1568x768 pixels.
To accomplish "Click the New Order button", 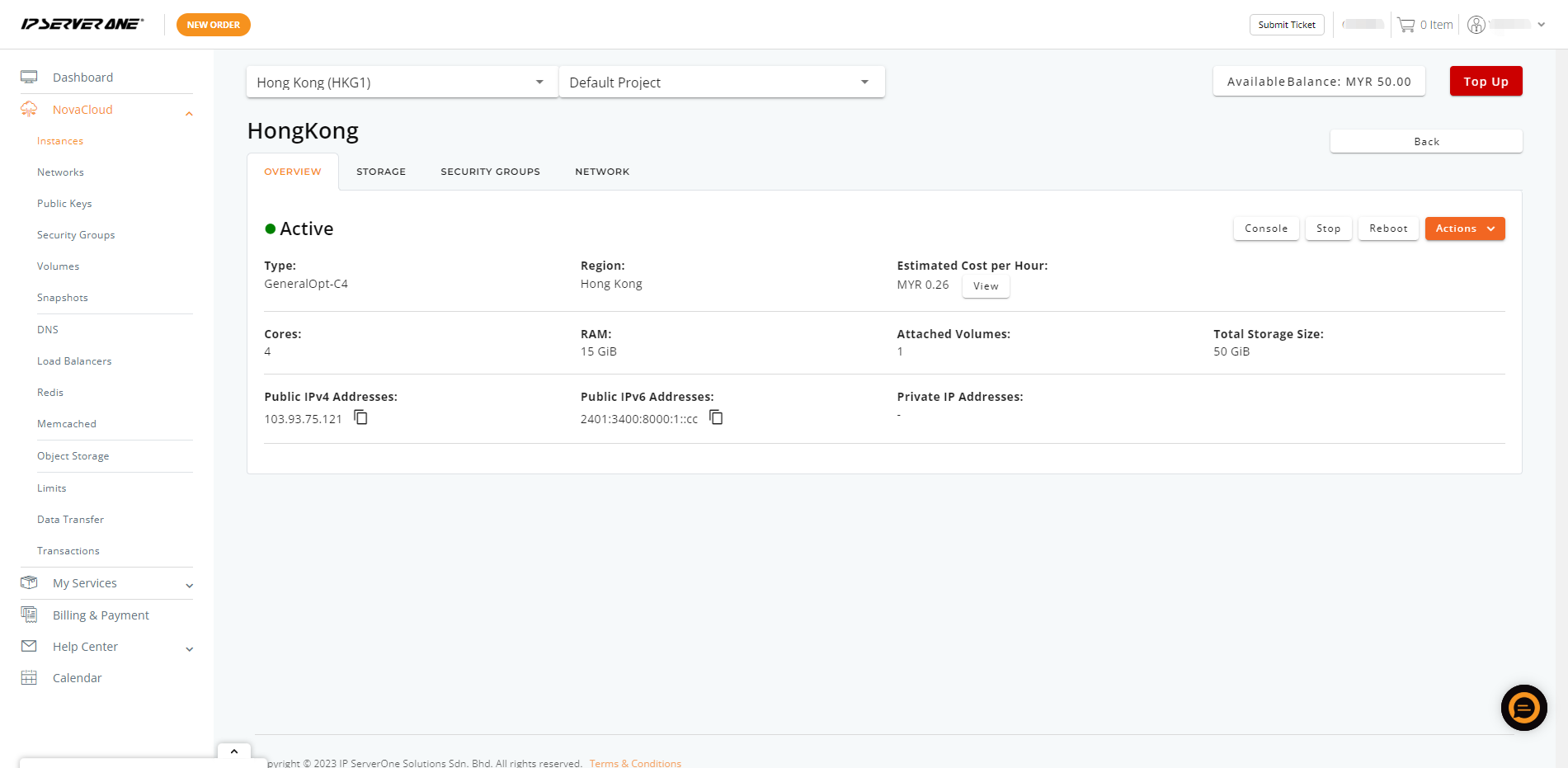I will pyautogui.click(x=214, y=25).
